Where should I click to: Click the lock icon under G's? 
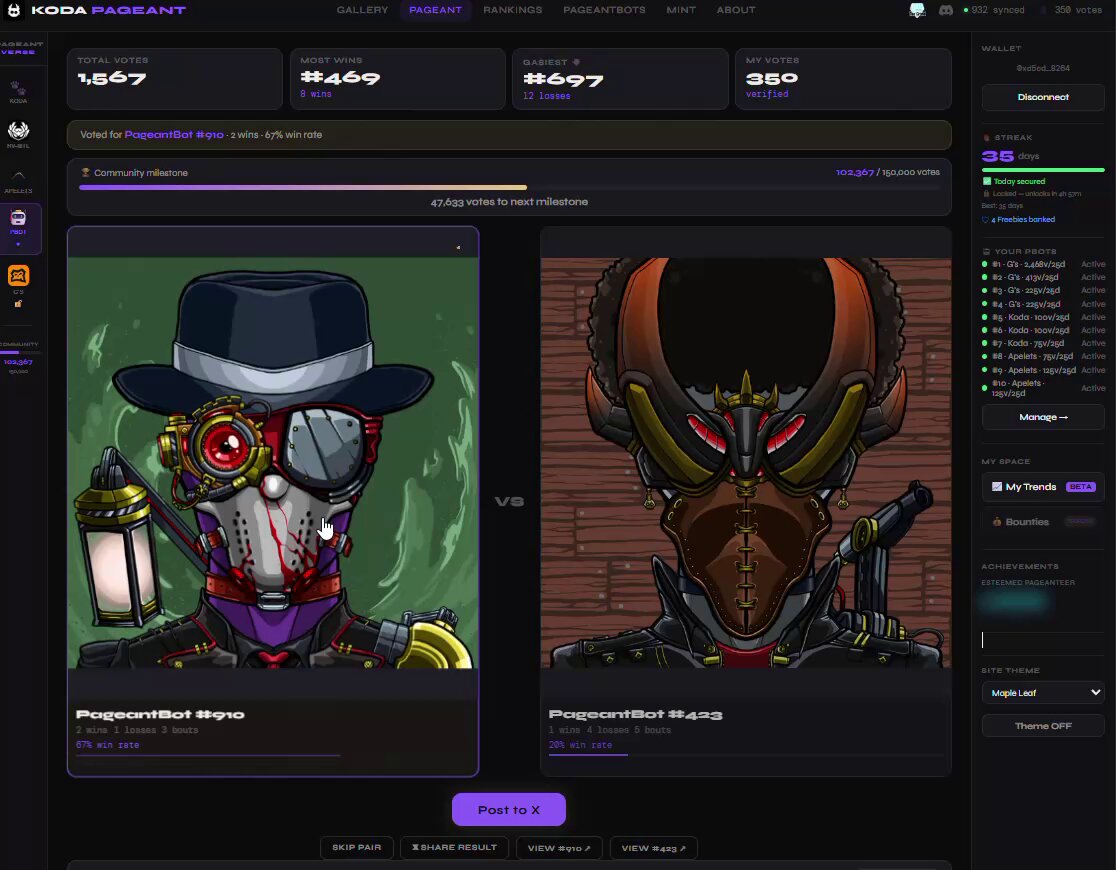coord(19,304)
